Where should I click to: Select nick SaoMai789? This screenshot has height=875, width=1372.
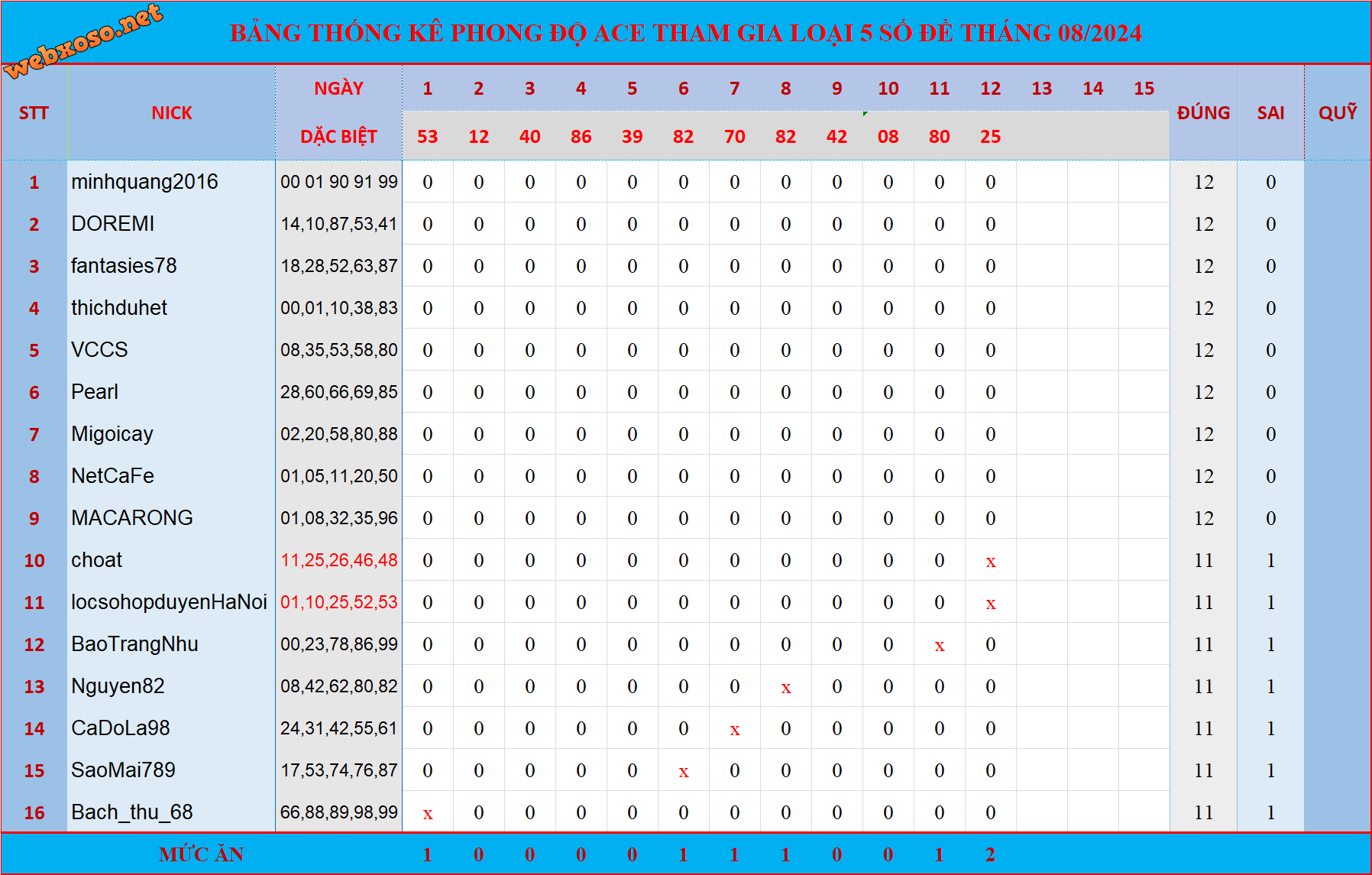click(124, 770)
